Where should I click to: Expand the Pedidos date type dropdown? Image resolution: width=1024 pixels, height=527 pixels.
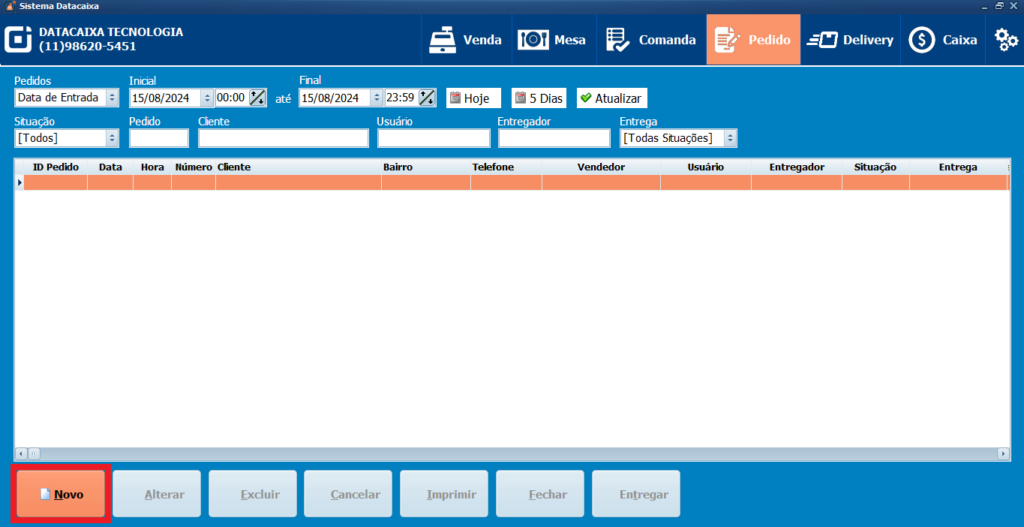click(111, 98)
